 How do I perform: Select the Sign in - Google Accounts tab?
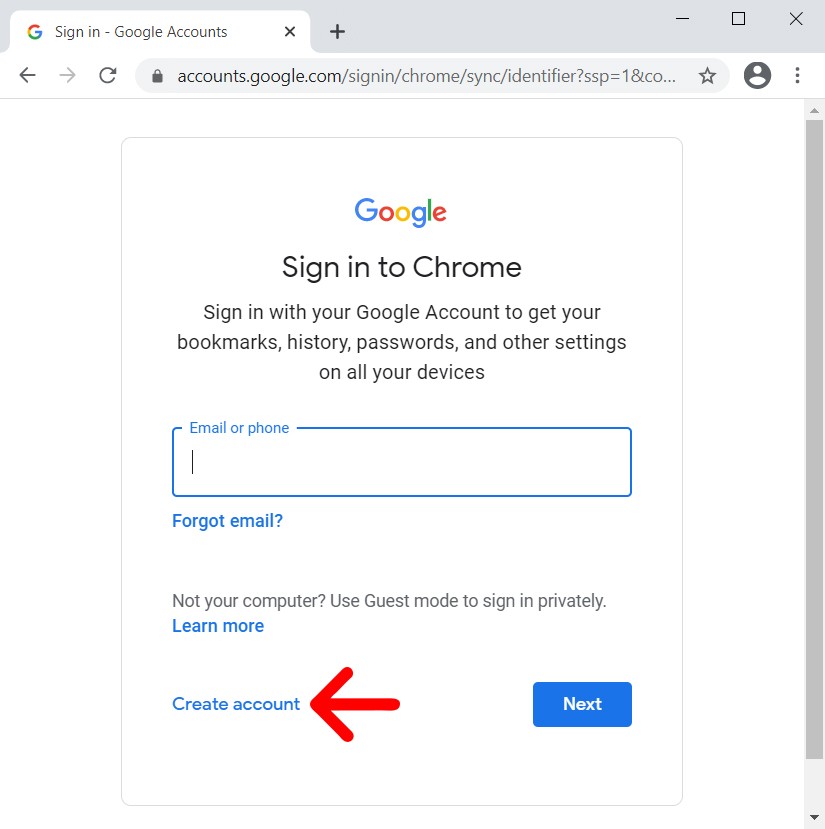pos(140,32)
